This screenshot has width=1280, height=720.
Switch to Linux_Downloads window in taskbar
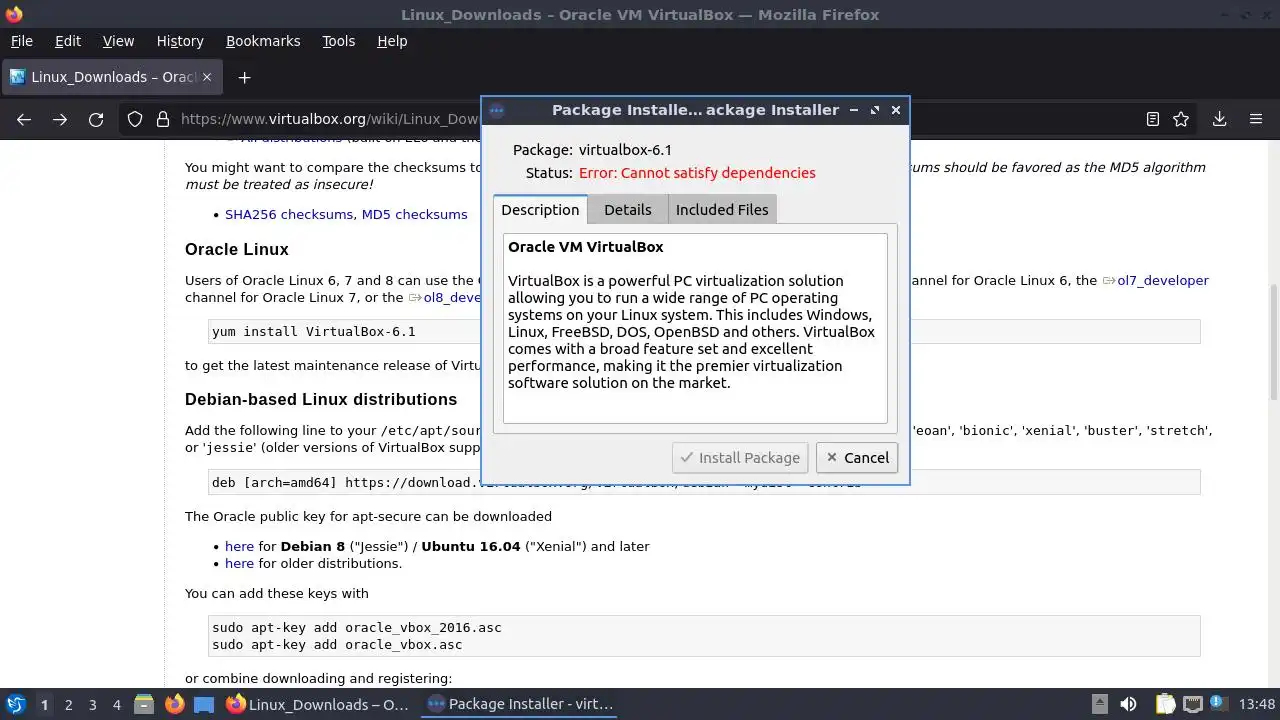pyautogui.click(x=318, y=704)
